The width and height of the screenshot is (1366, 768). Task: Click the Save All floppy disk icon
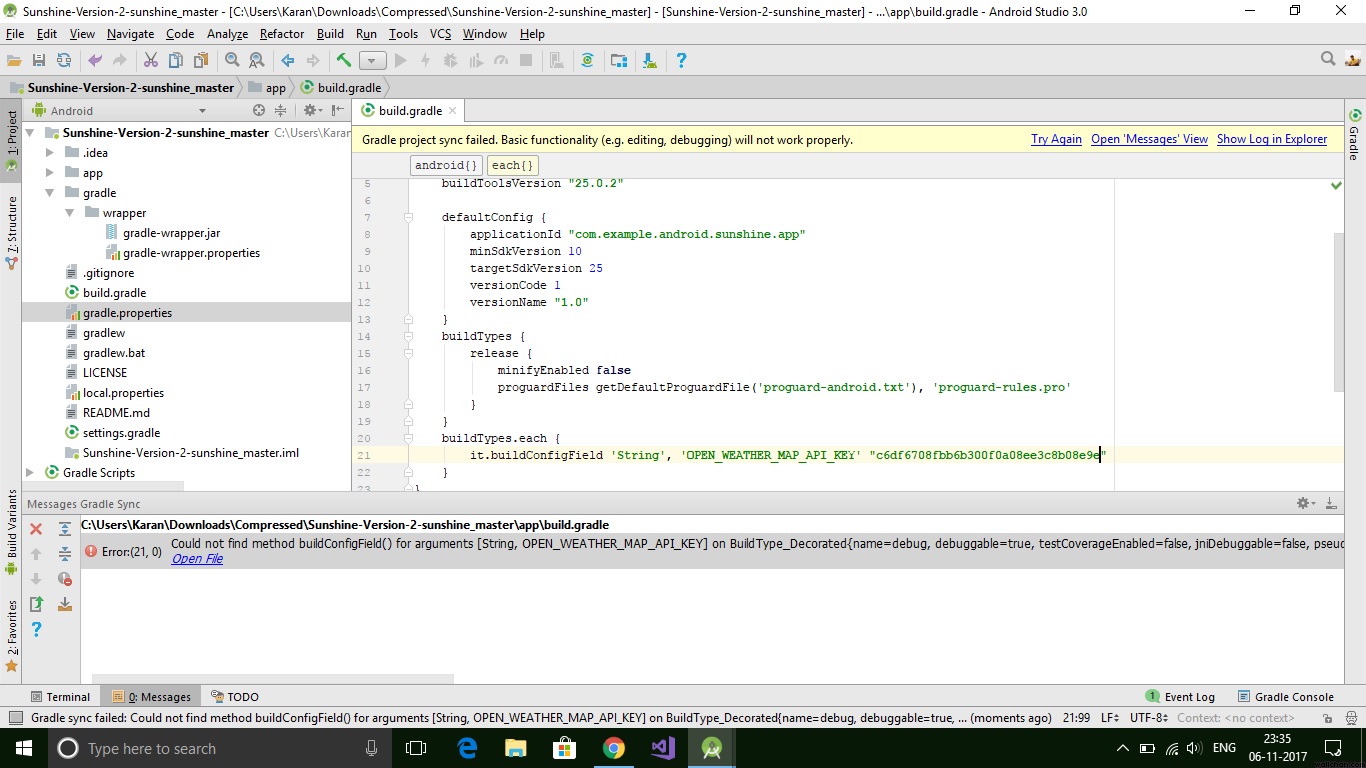click(x=38, y=61)
